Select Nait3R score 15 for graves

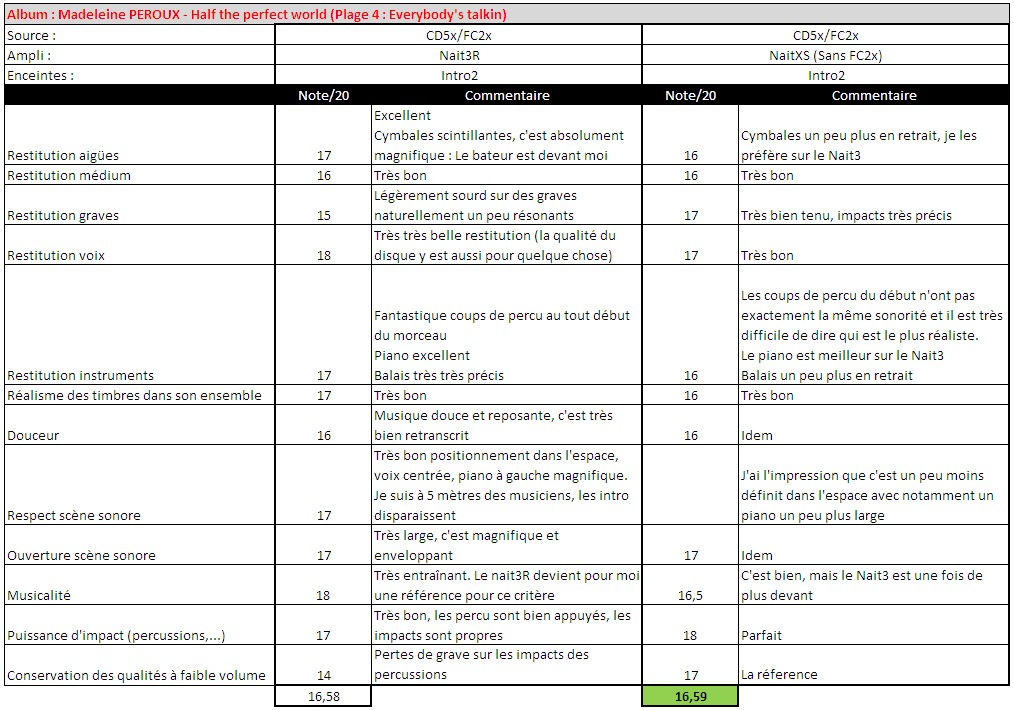[323, 204]
